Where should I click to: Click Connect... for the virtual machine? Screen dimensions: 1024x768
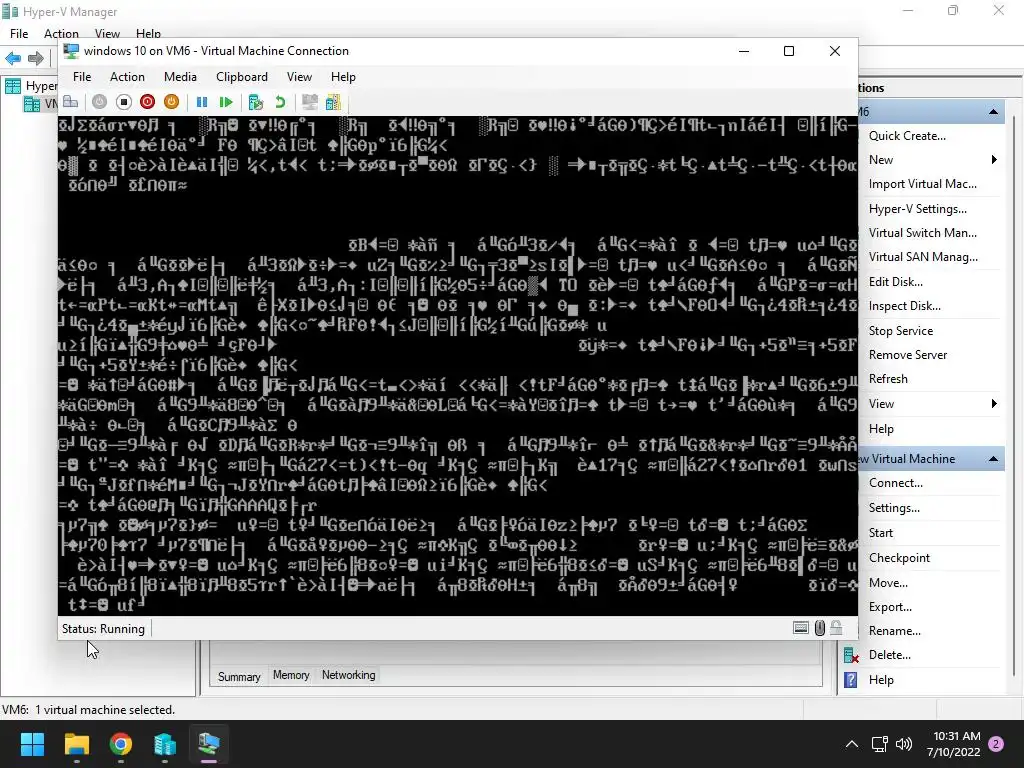coord(895,483)
